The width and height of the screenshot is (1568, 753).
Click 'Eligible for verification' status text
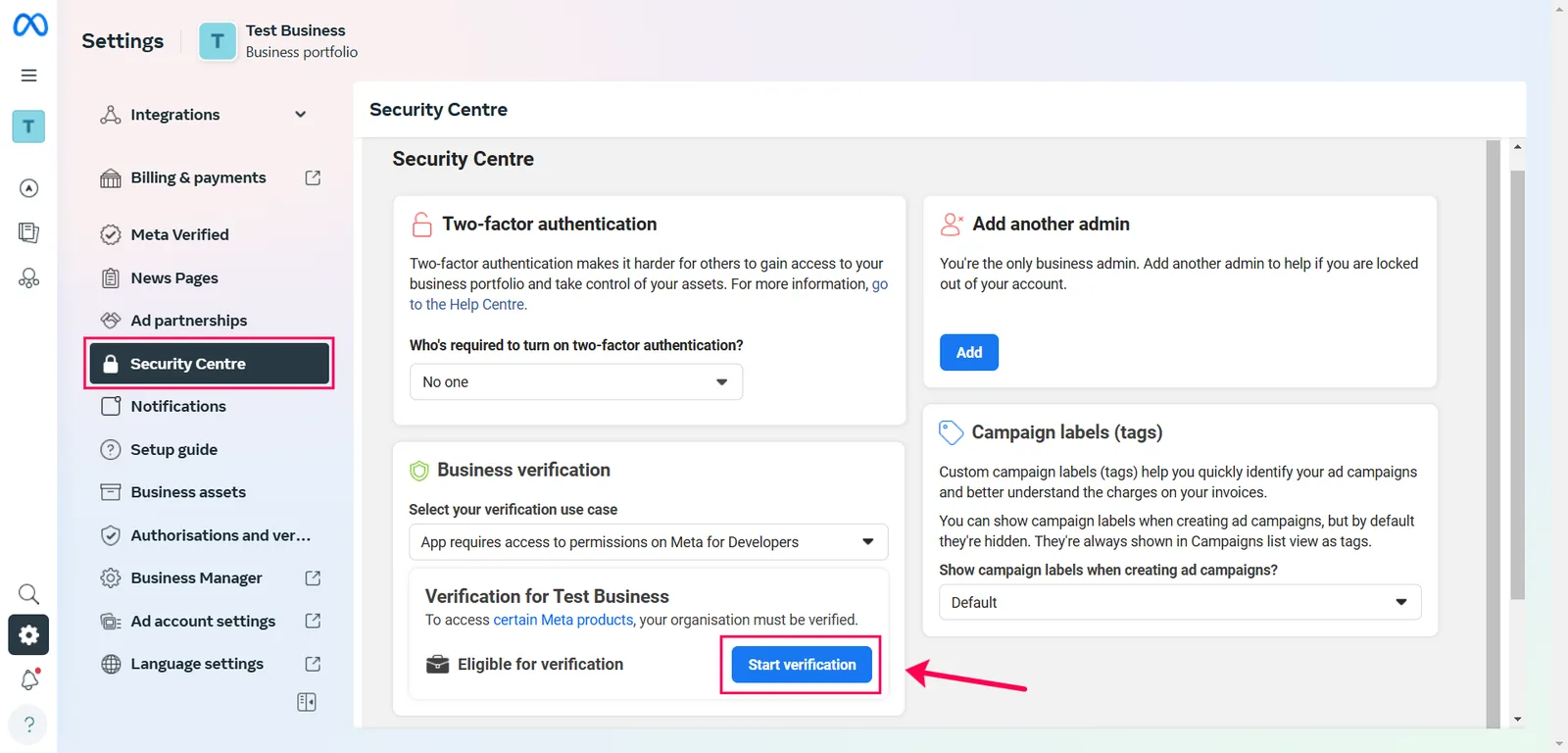tap(540, 665)
